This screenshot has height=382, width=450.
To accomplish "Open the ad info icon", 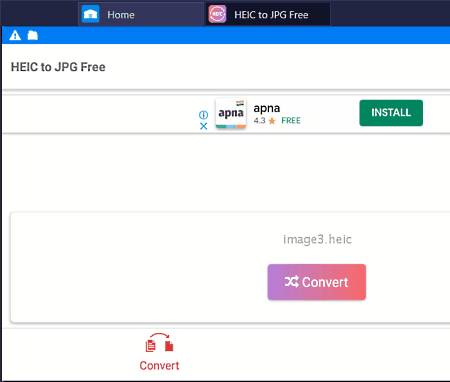I will [x=203, y=115].
